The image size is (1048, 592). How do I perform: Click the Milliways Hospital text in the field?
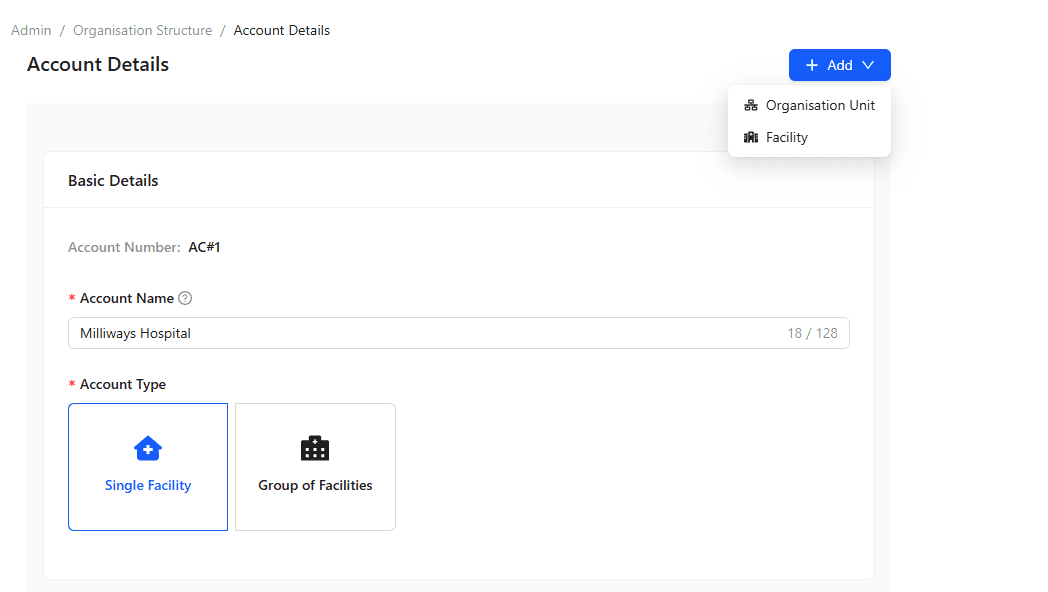135,332
